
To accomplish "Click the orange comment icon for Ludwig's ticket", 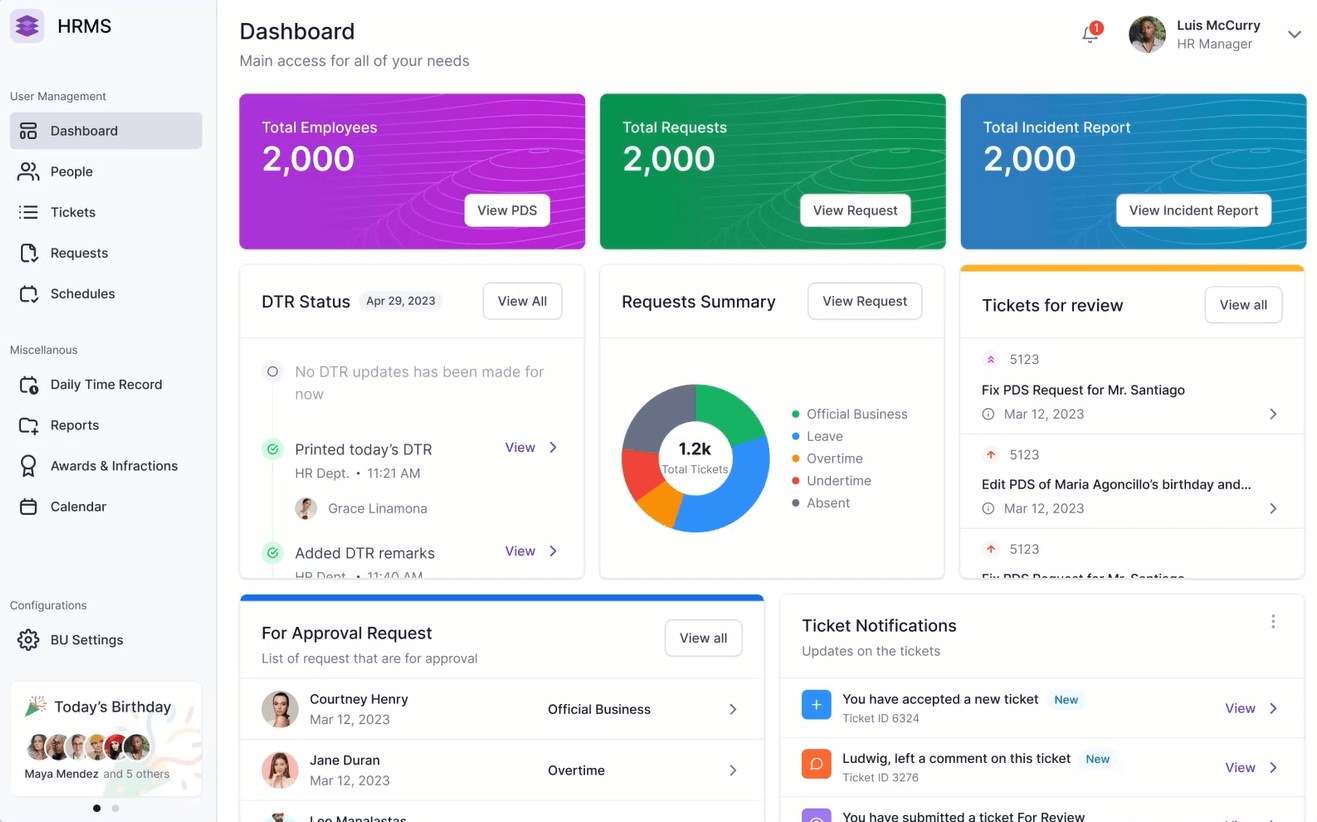I will tap(816, 764).
